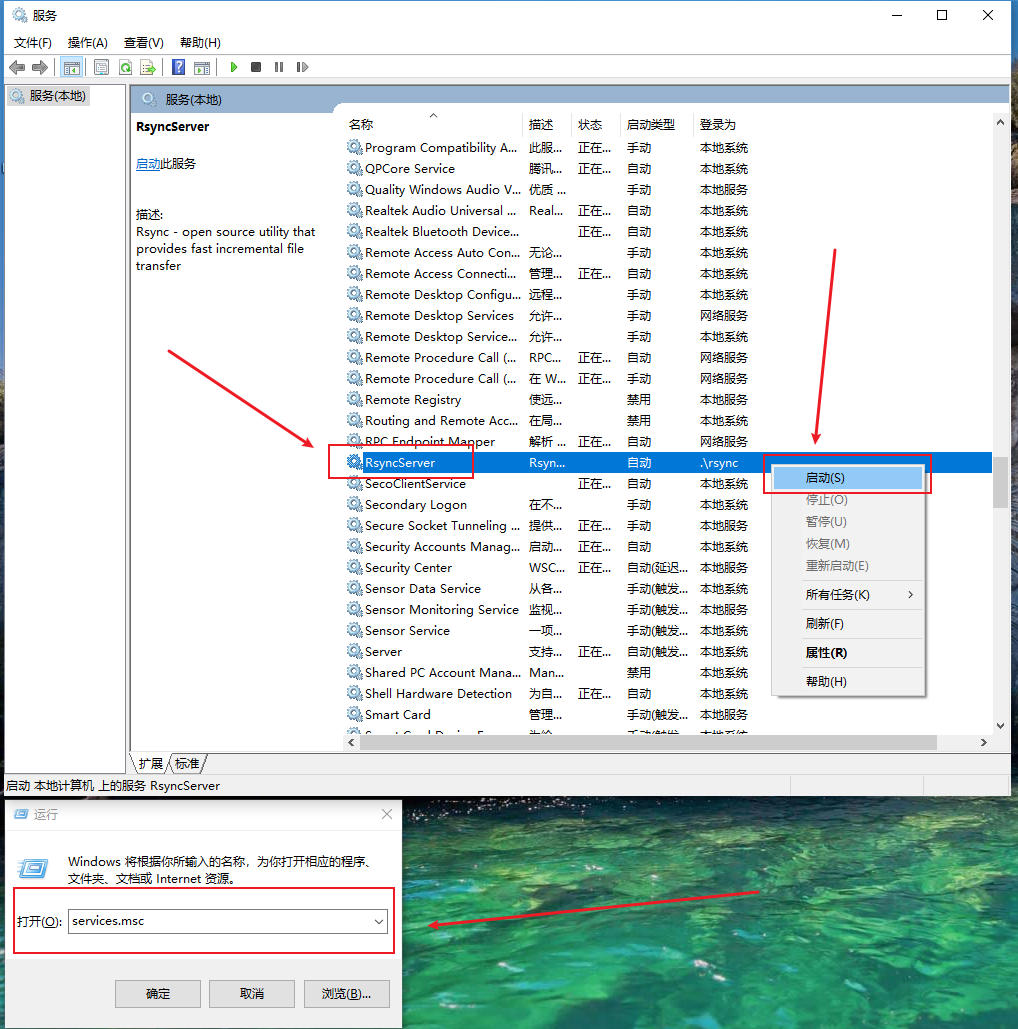Image resolution: width=1018 pixels, height=1029 pixels.
Task: Close the Run dialog
Action: (x=387, y=814)
